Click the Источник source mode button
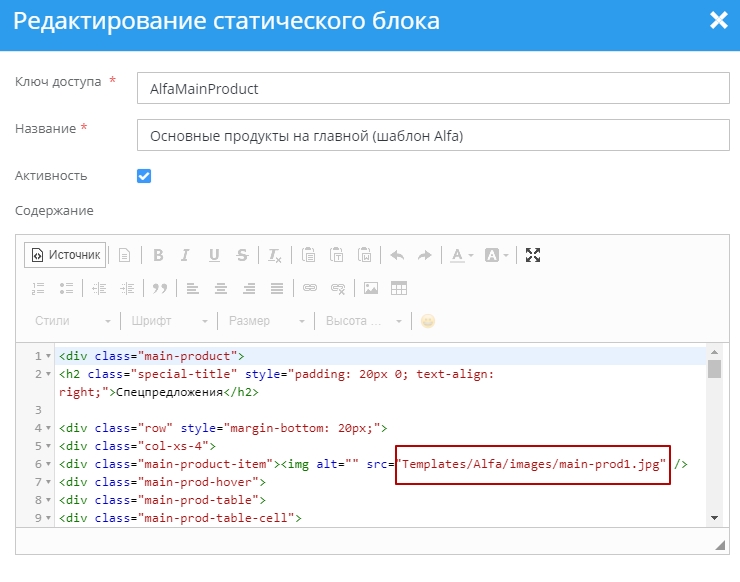Screen dimensions: 740x582 point(66,255)
